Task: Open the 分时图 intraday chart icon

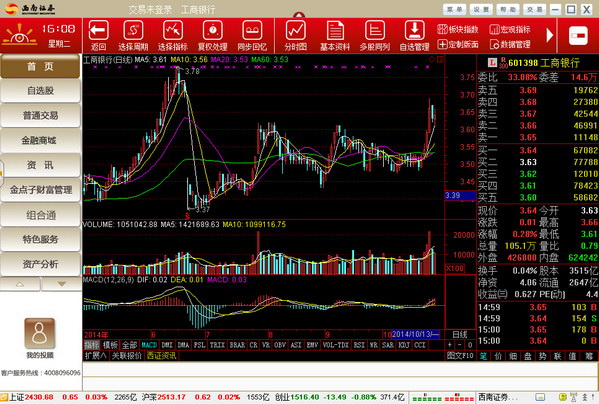Action: point(296,31)
